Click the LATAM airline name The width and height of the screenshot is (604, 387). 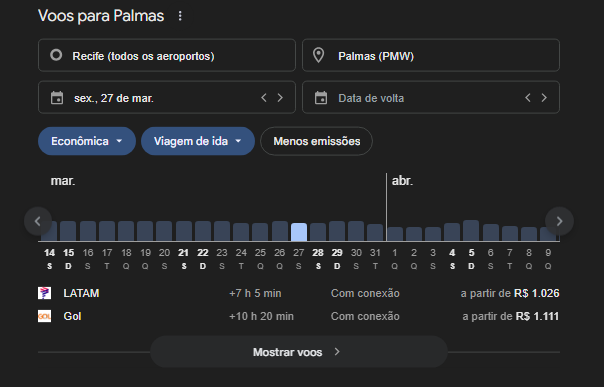pyautogui.click(x=81, y=293)
